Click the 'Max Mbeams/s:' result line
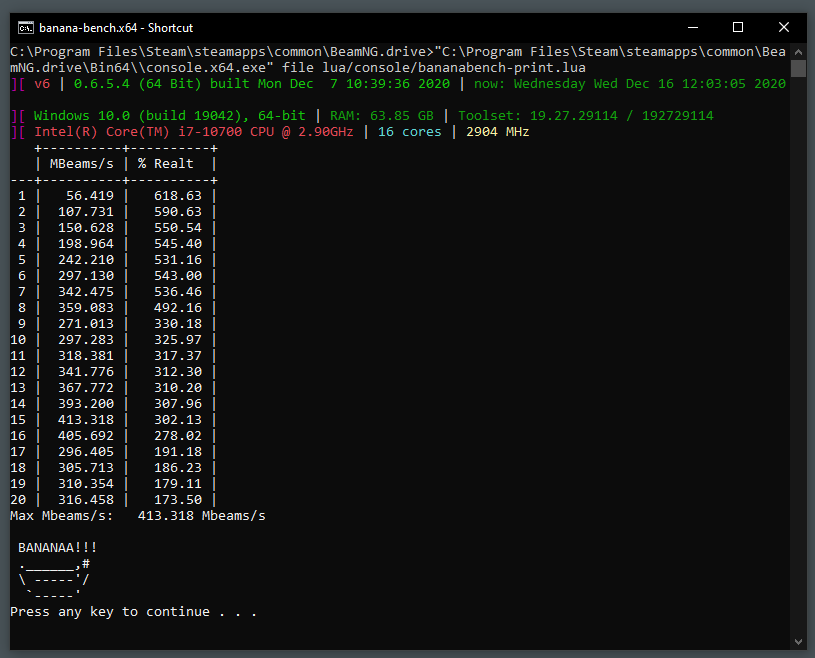 click(x=138, y=516)
